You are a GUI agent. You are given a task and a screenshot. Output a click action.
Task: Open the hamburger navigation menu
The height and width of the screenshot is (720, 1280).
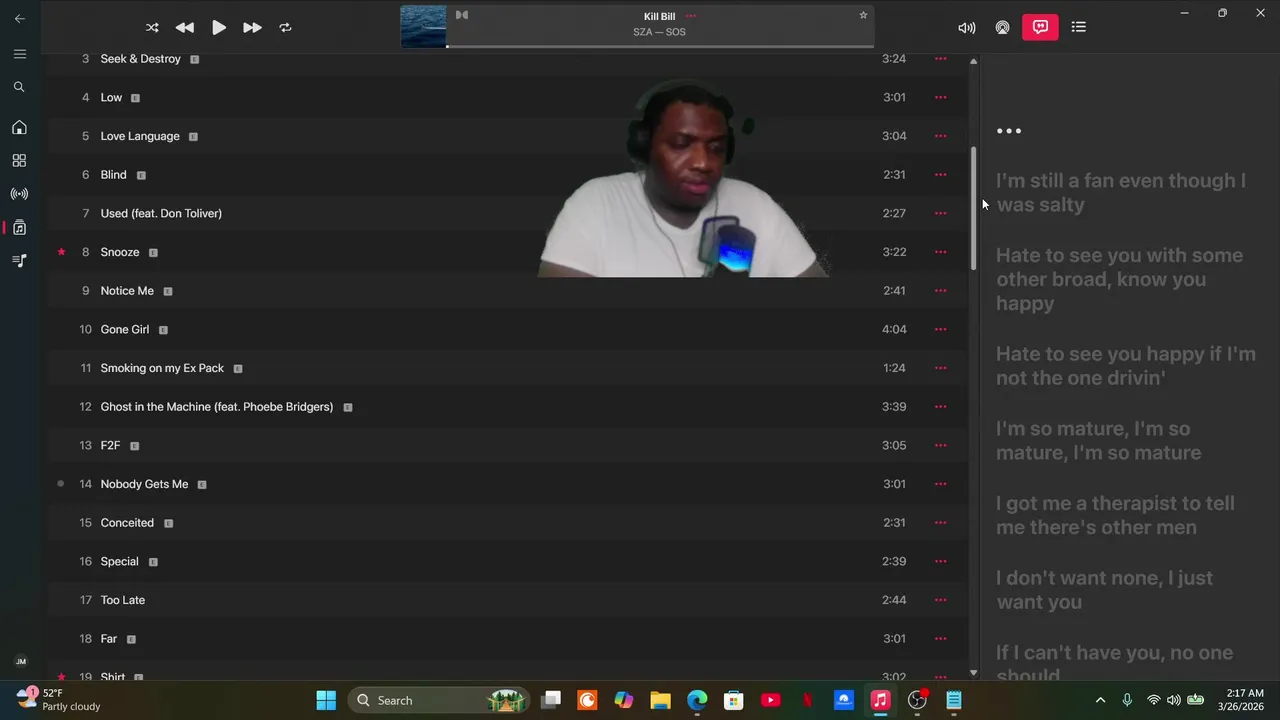[19, 54]
